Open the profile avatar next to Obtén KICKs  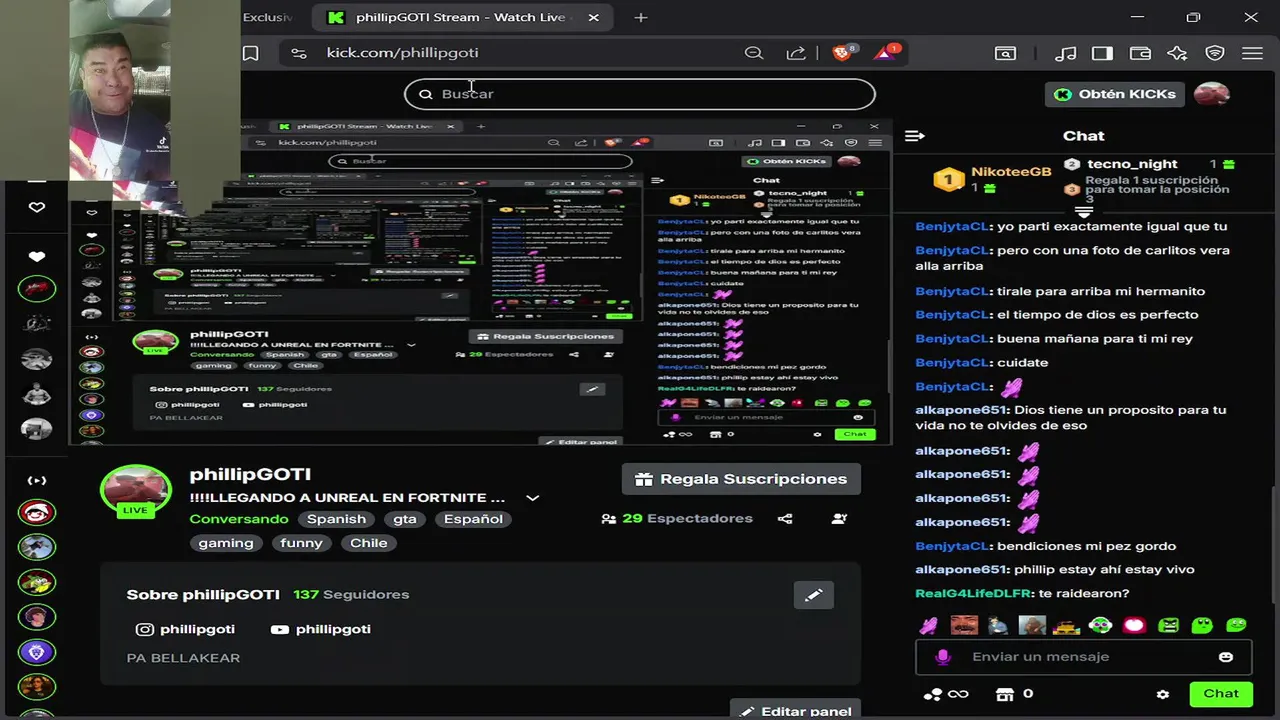1212,94
